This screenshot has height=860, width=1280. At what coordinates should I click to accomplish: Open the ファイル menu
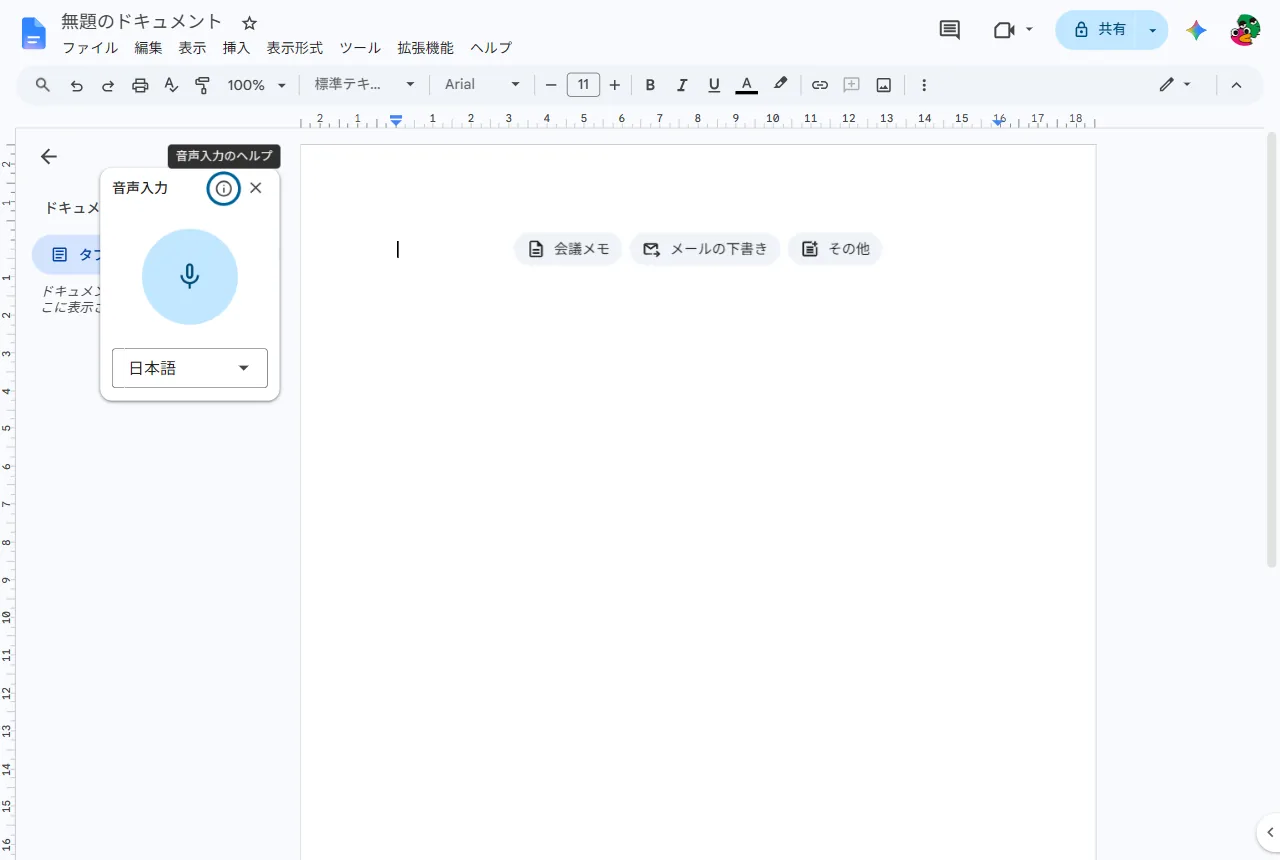point(90,48)
